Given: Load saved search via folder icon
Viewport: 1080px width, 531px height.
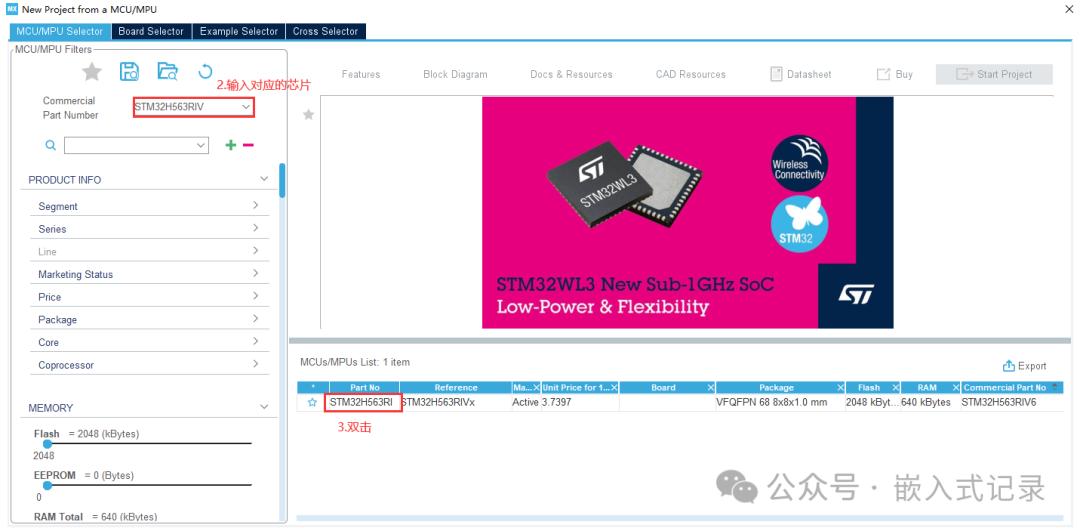Looking at the screenshot, I should pos(167,72).
